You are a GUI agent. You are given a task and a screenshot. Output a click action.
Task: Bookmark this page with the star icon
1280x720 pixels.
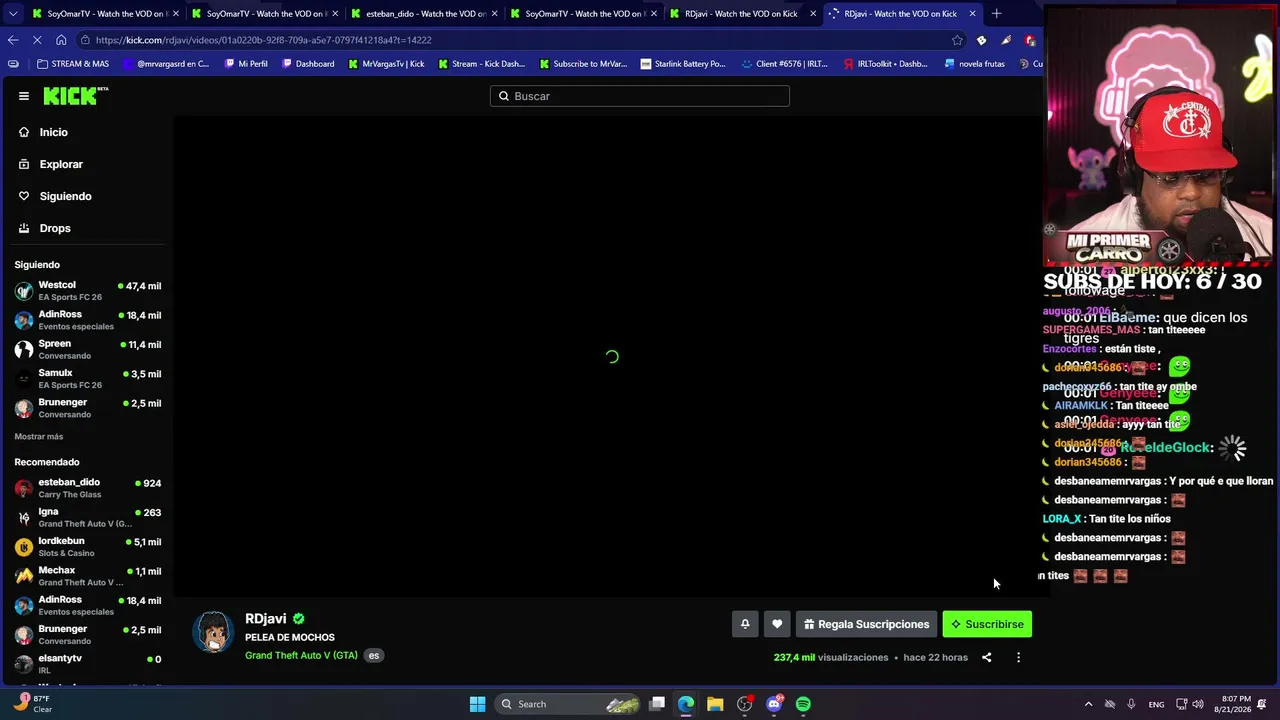point(957,40)
